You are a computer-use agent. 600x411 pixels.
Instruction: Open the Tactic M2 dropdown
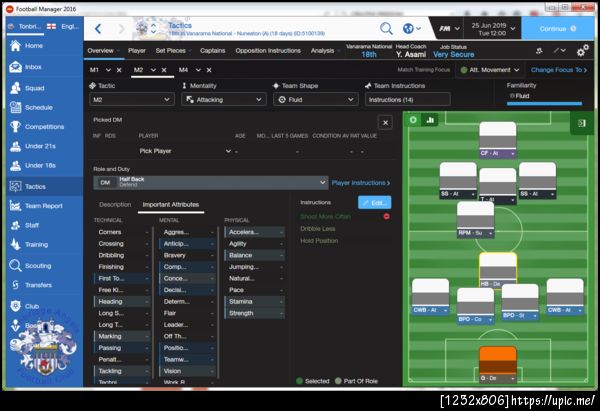(x=132, y=99)
